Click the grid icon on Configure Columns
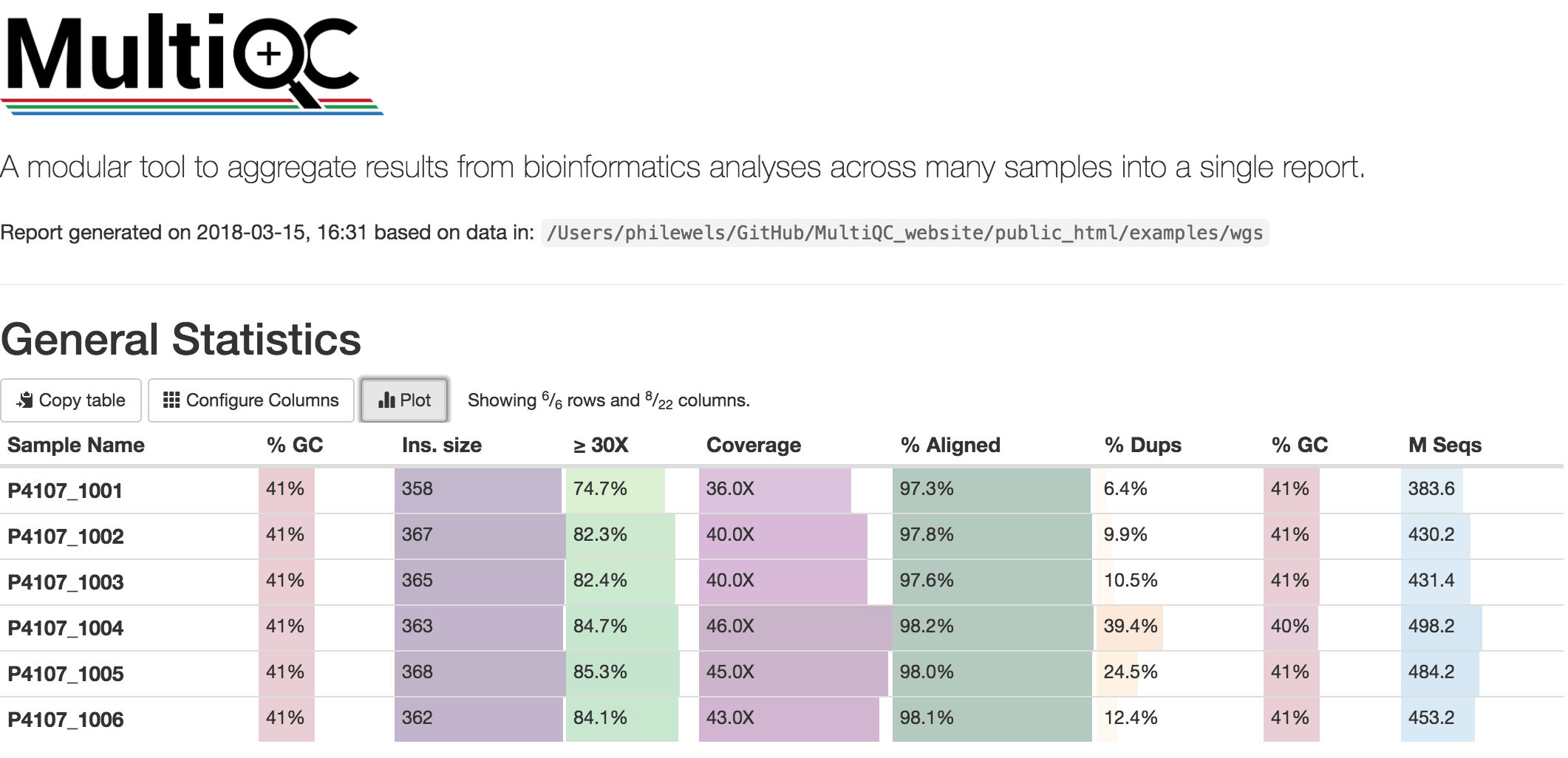This screenshot has width=1568, height=758. click(171, 400)
